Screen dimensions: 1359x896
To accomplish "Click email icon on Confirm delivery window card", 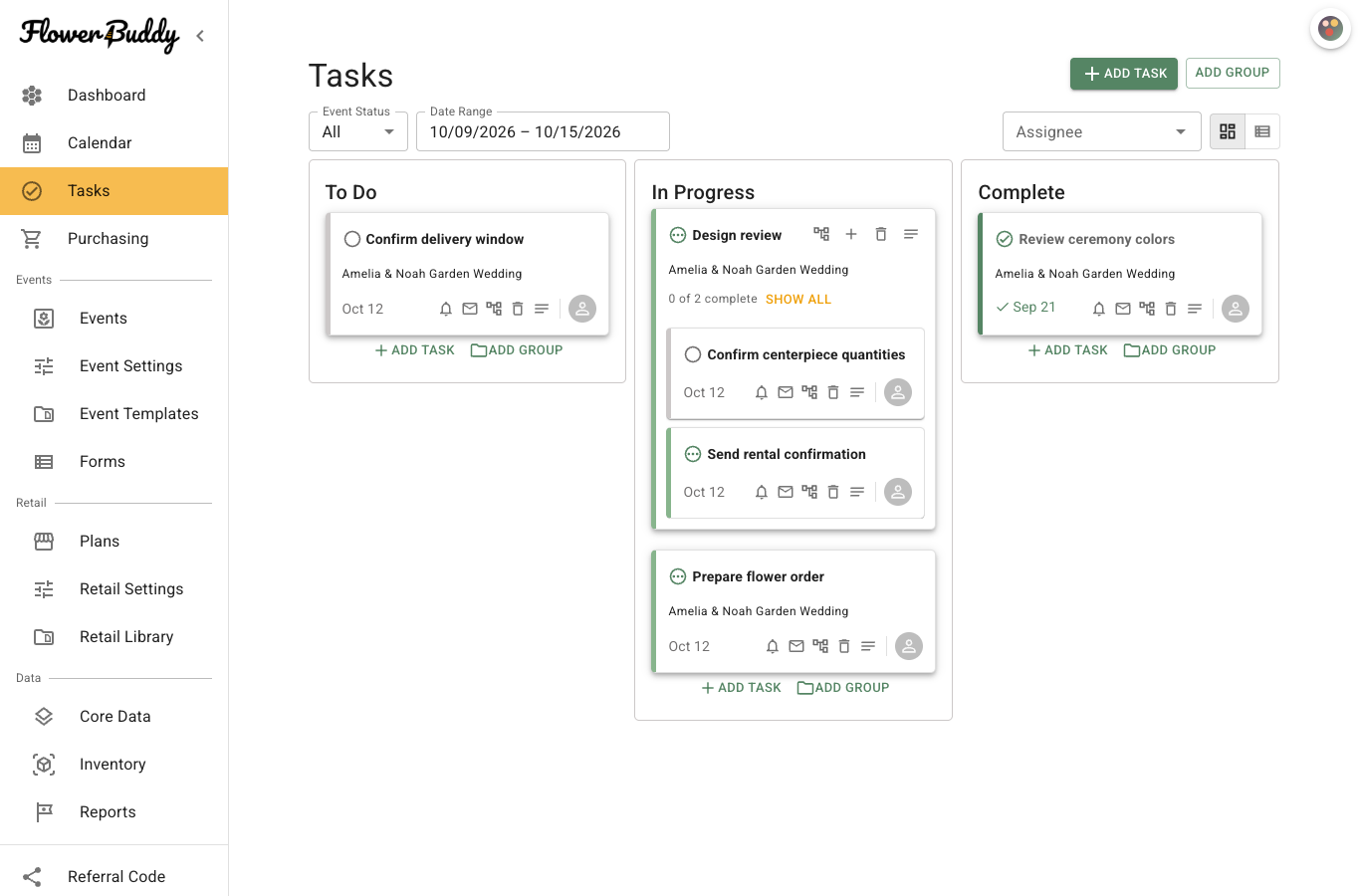I will [470, 309].
